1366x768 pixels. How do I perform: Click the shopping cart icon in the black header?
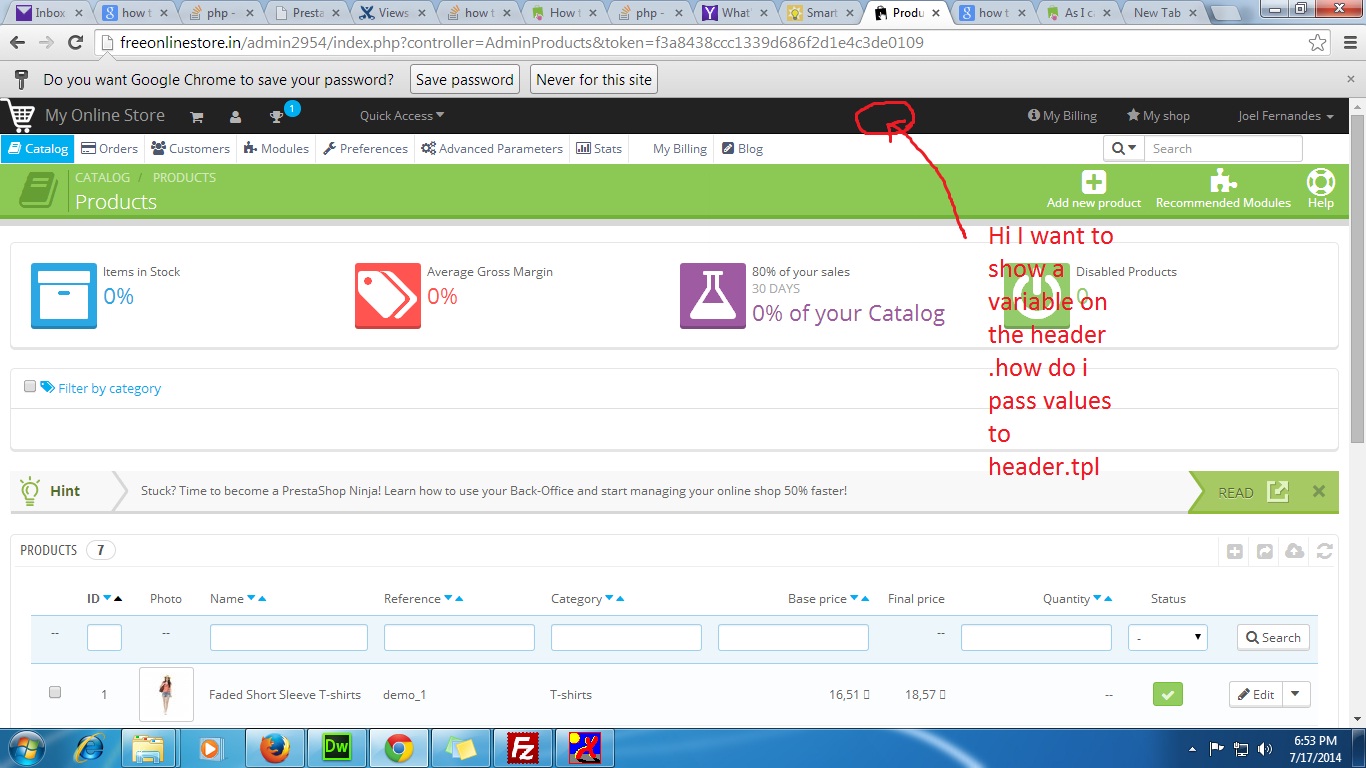point(197,117)
